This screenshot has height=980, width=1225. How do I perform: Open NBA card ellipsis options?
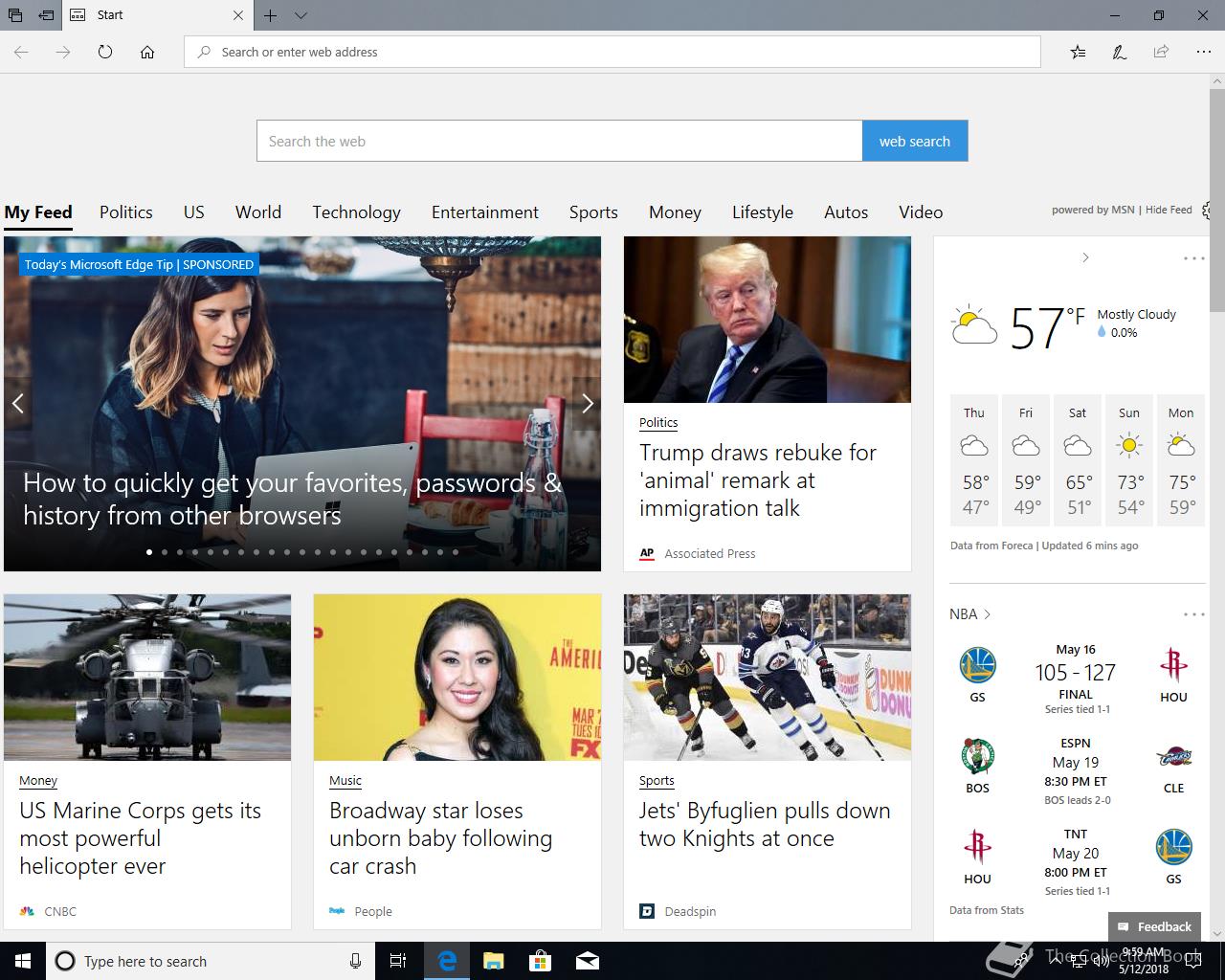click(x=1193, y=614)
